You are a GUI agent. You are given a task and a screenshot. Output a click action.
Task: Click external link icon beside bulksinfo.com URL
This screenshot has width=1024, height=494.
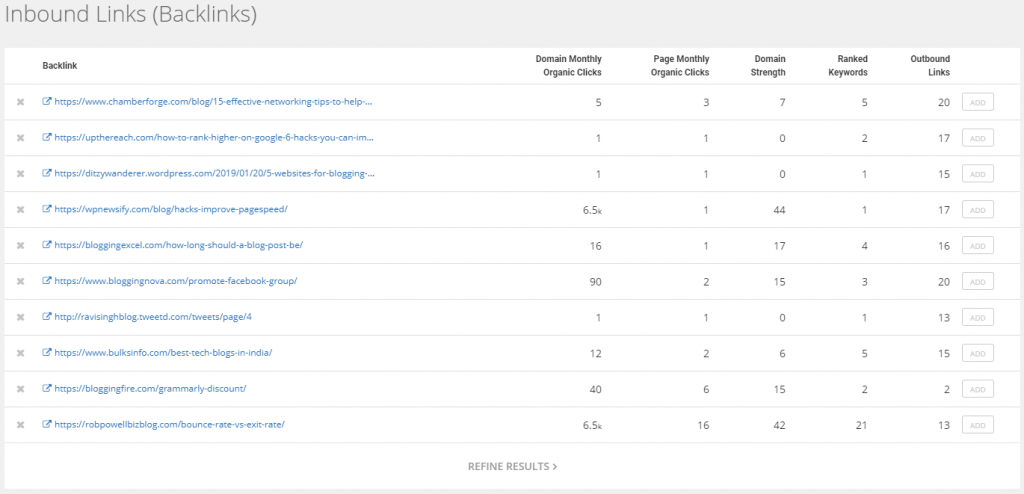coord(47,353)
